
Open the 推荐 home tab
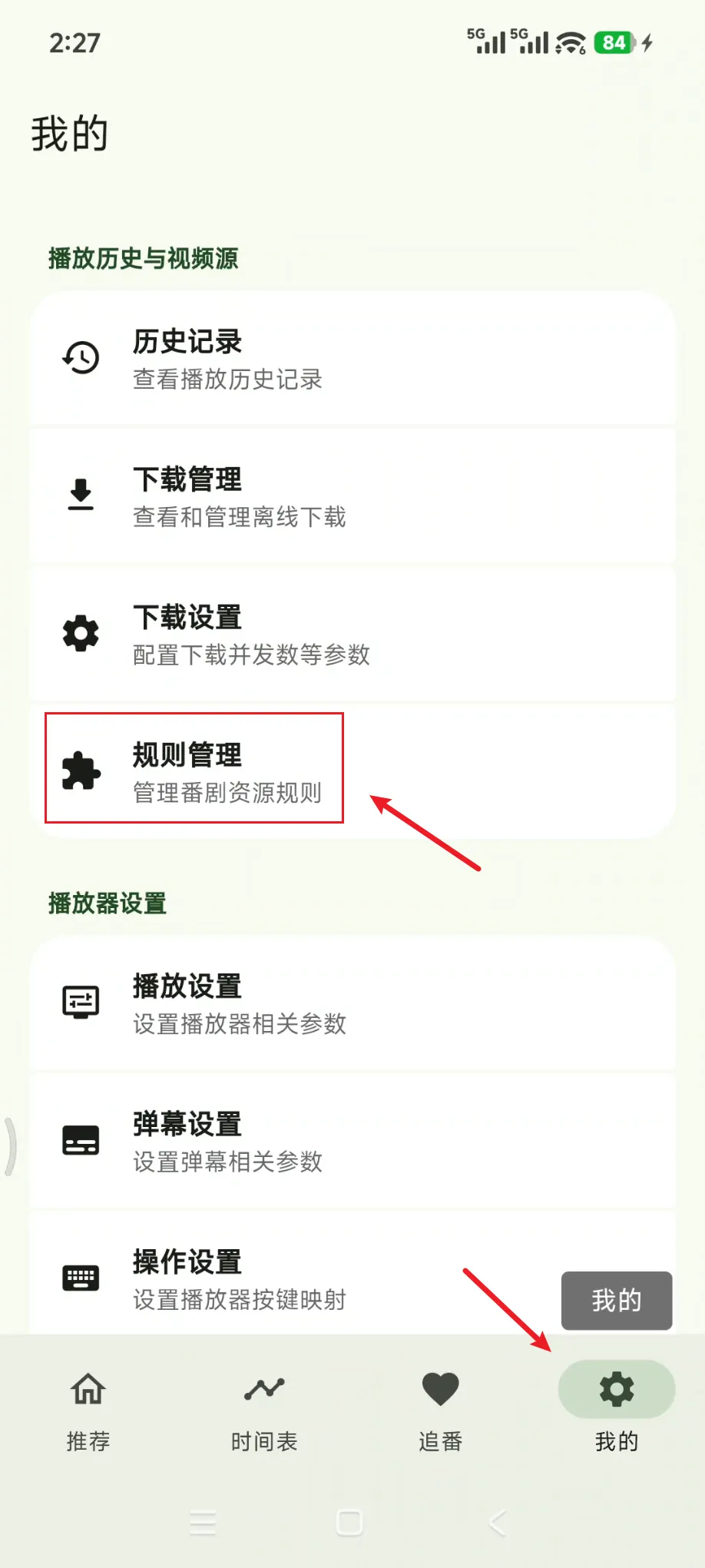(x=88, y=1411)
